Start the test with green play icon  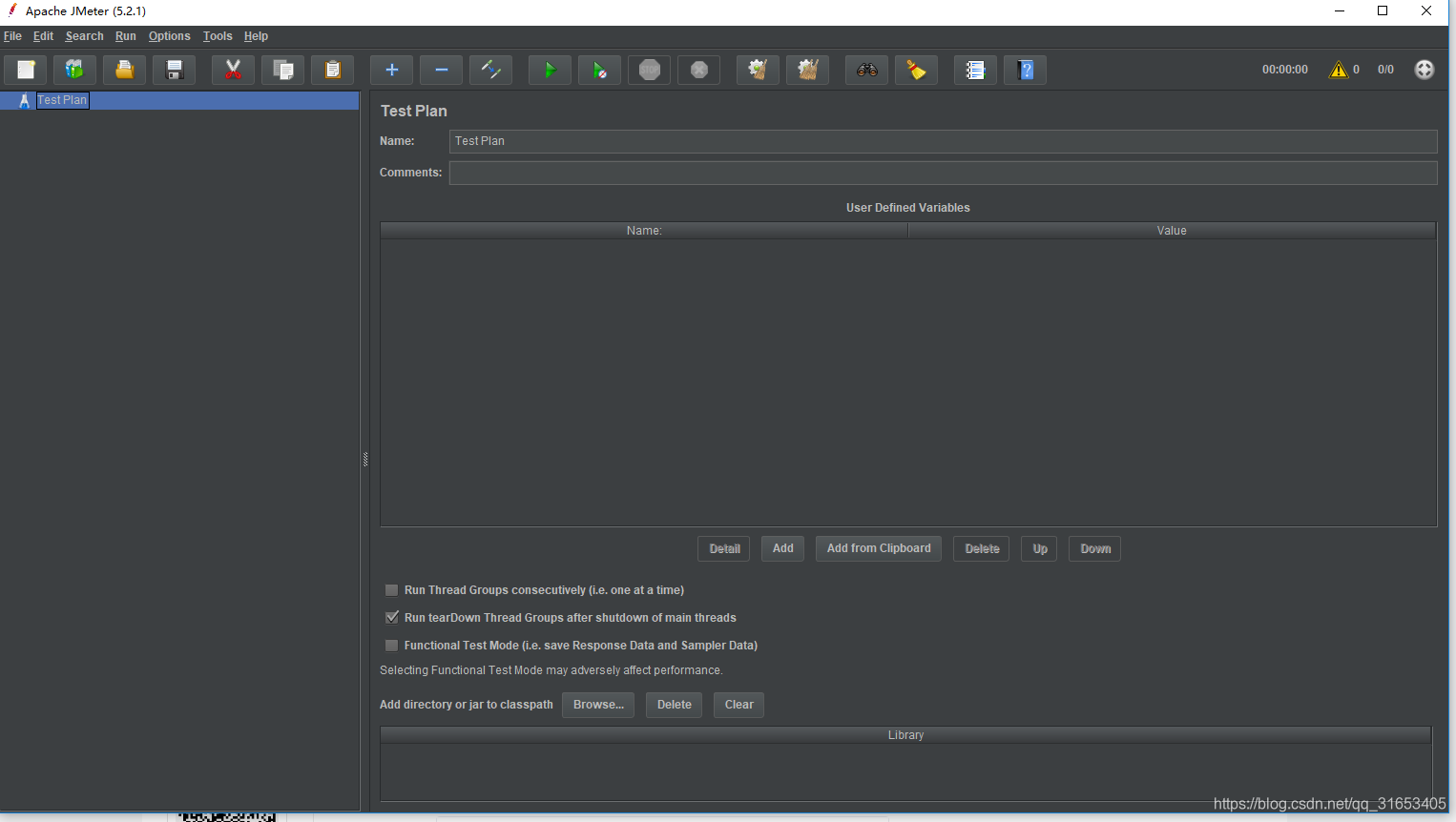(551, 70)
